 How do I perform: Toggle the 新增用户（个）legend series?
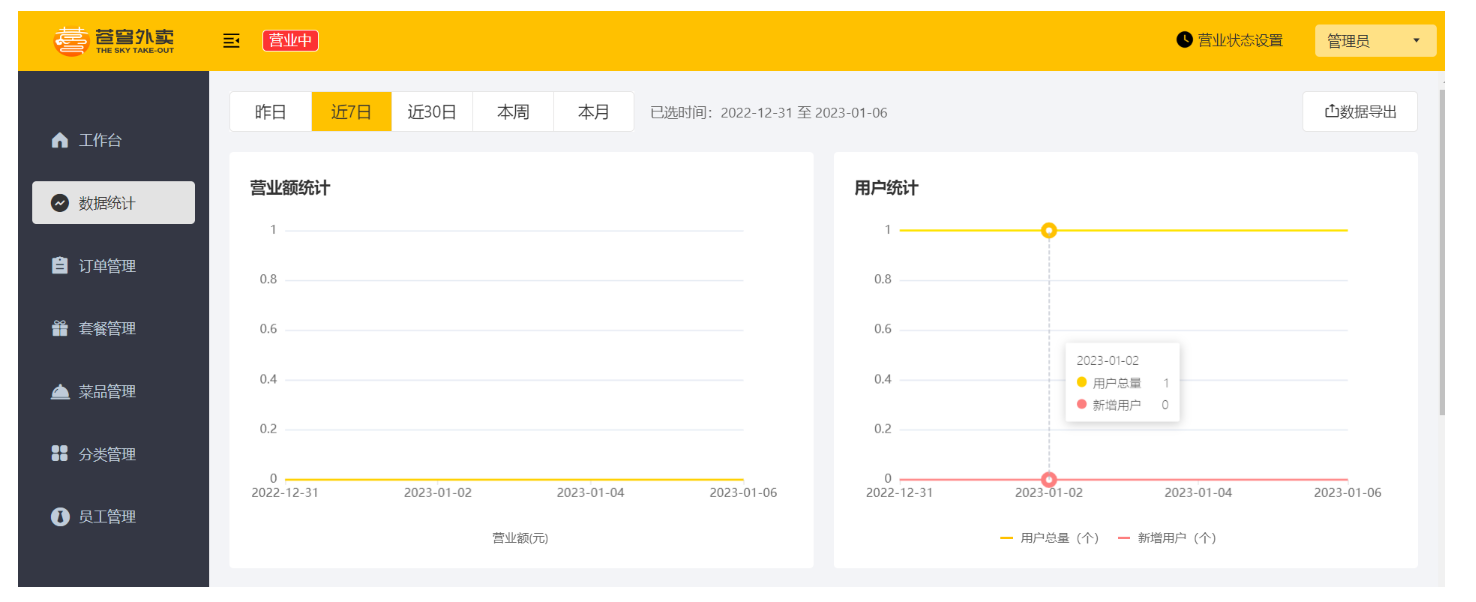click(1167, 538)
